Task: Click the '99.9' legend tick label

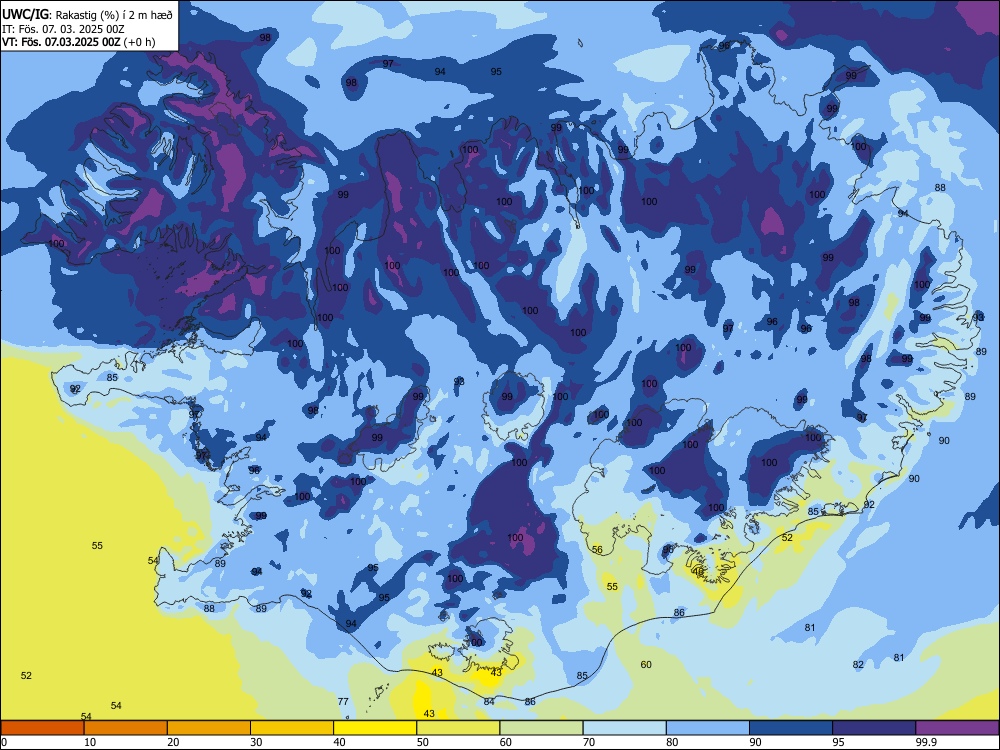Action: 926,742
